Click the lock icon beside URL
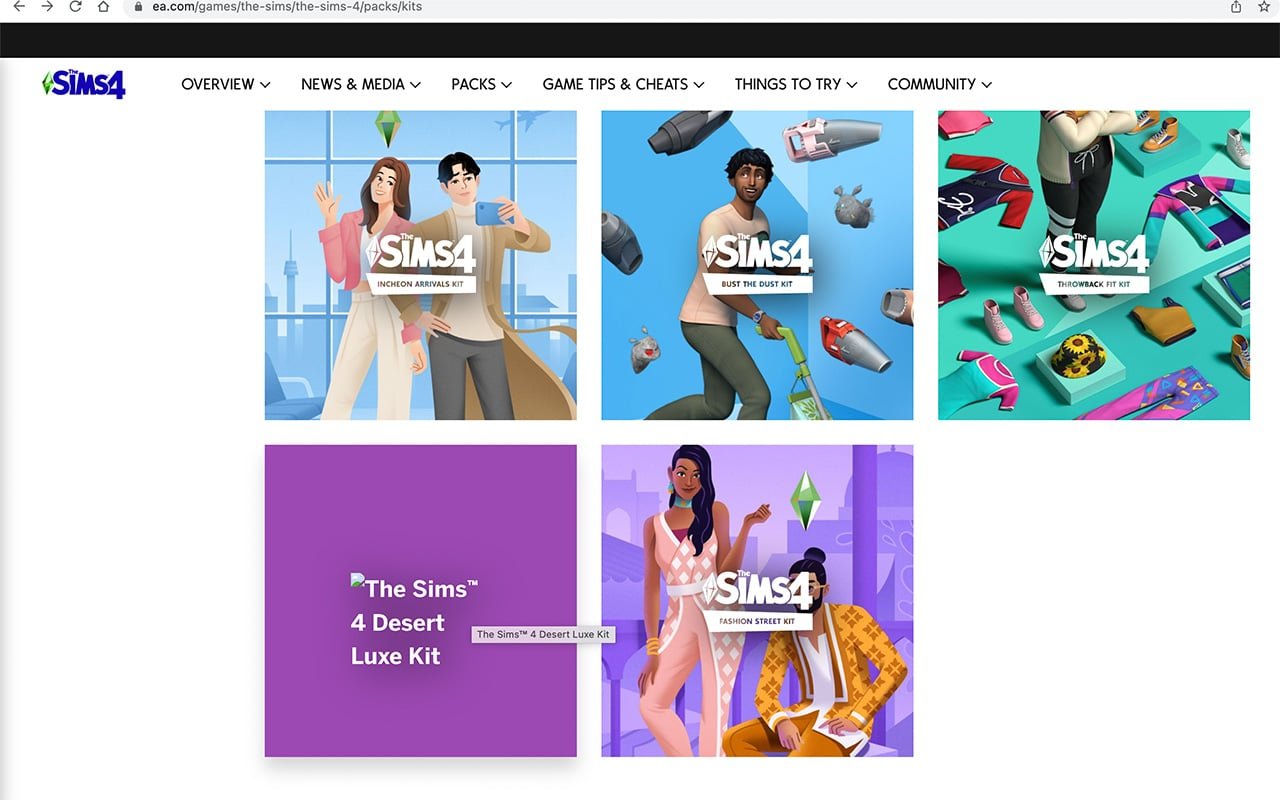This screenshot has width=1280, height=800. click(139, 6)
